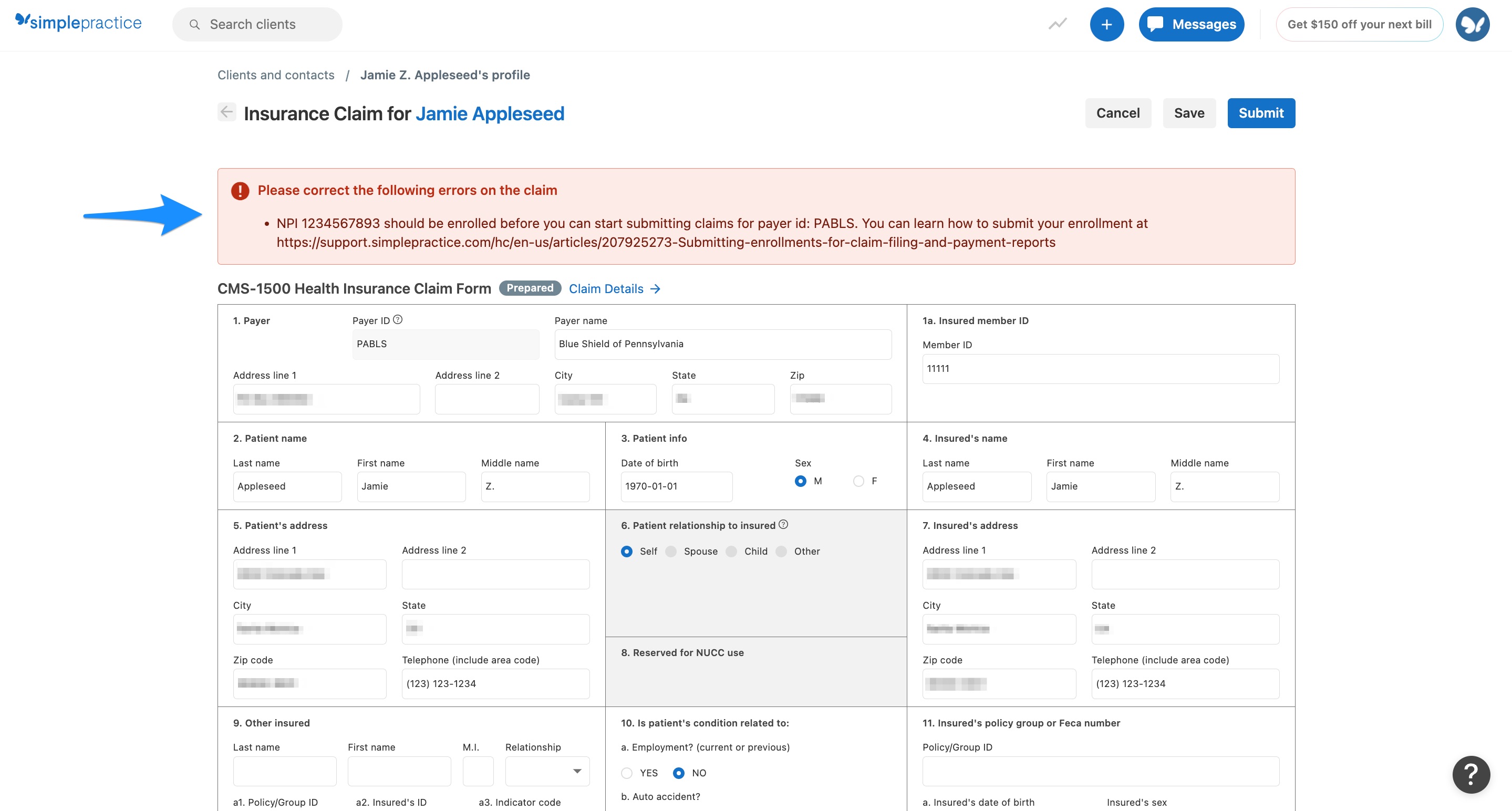Click Other insured First name field
Viewport: 1512px width, 811px height.
click(399, 771)
